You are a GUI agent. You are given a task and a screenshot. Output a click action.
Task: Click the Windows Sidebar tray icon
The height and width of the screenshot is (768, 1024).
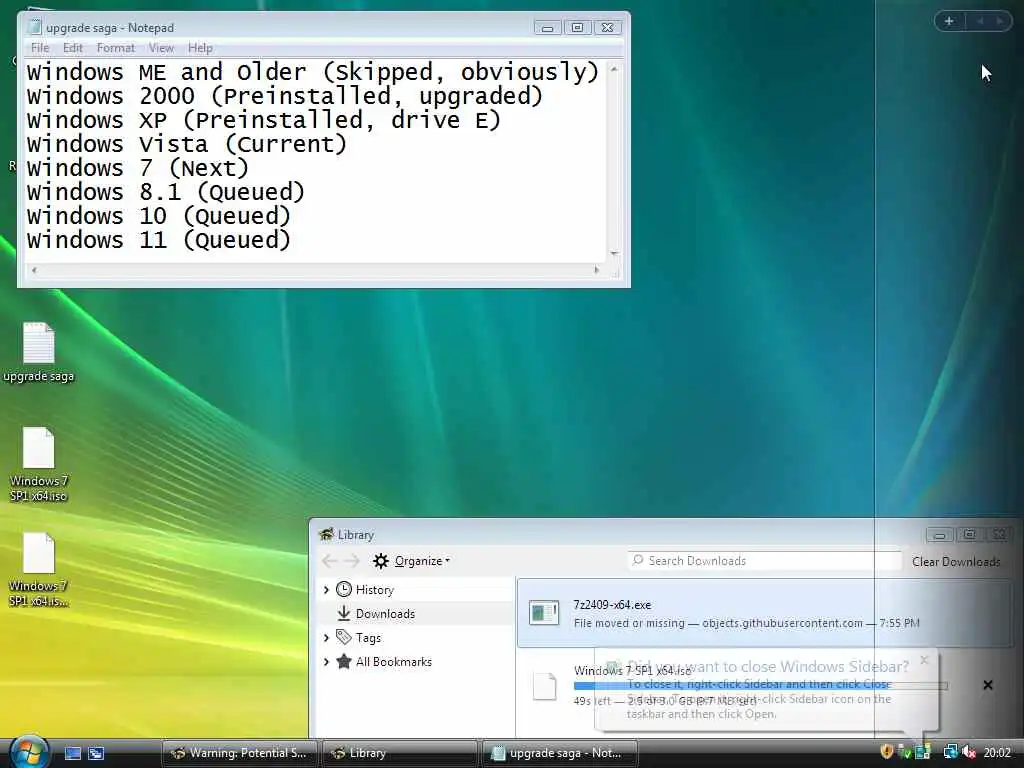[x=923, y=752]
